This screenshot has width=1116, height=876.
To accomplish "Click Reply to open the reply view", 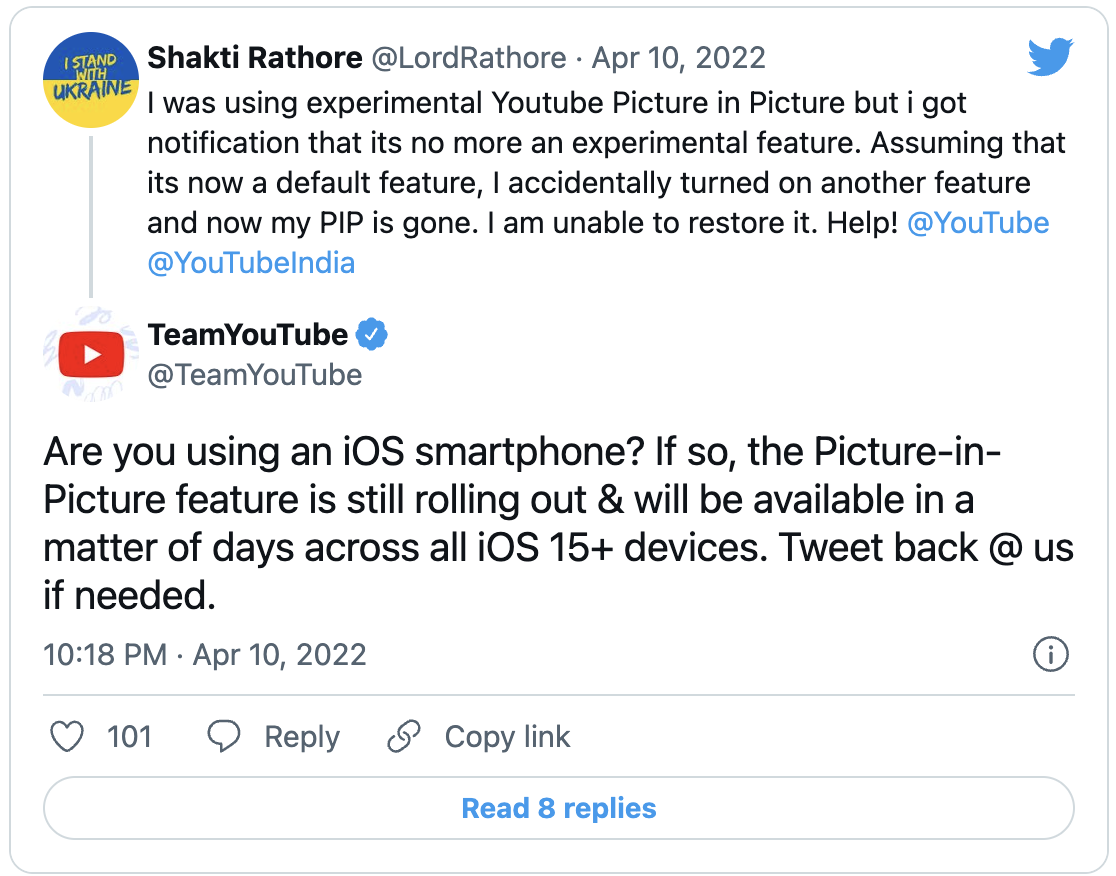I will [x=303, y=736].
